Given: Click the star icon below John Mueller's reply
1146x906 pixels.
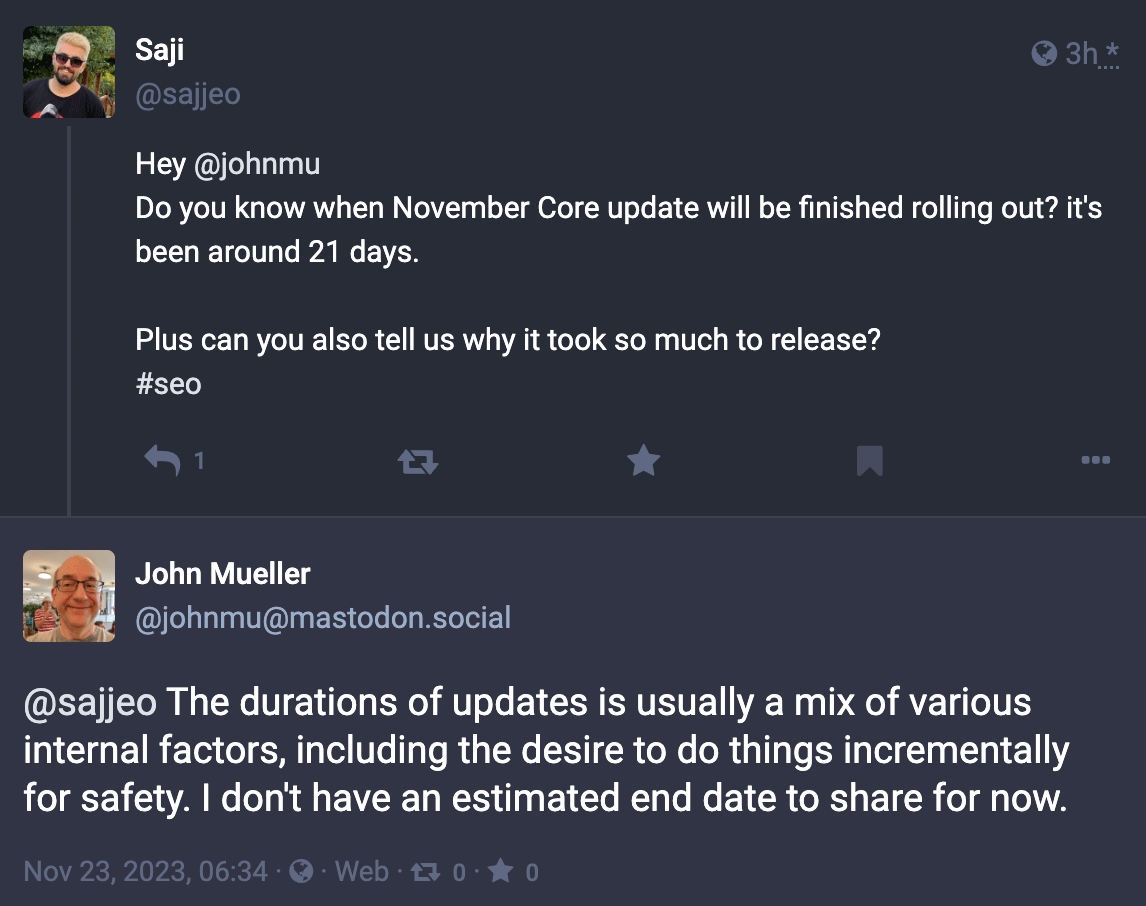Looking at the screenshot, I should point(502,870).
